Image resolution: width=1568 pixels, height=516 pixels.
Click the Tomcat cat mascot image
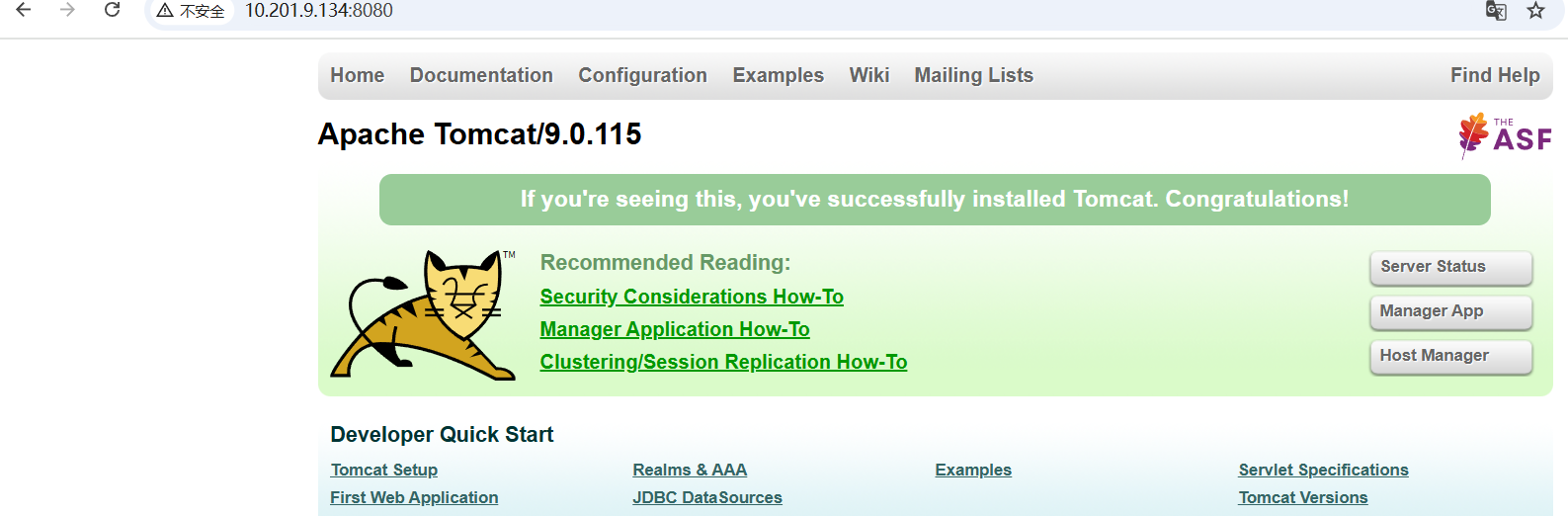[423, 315]
